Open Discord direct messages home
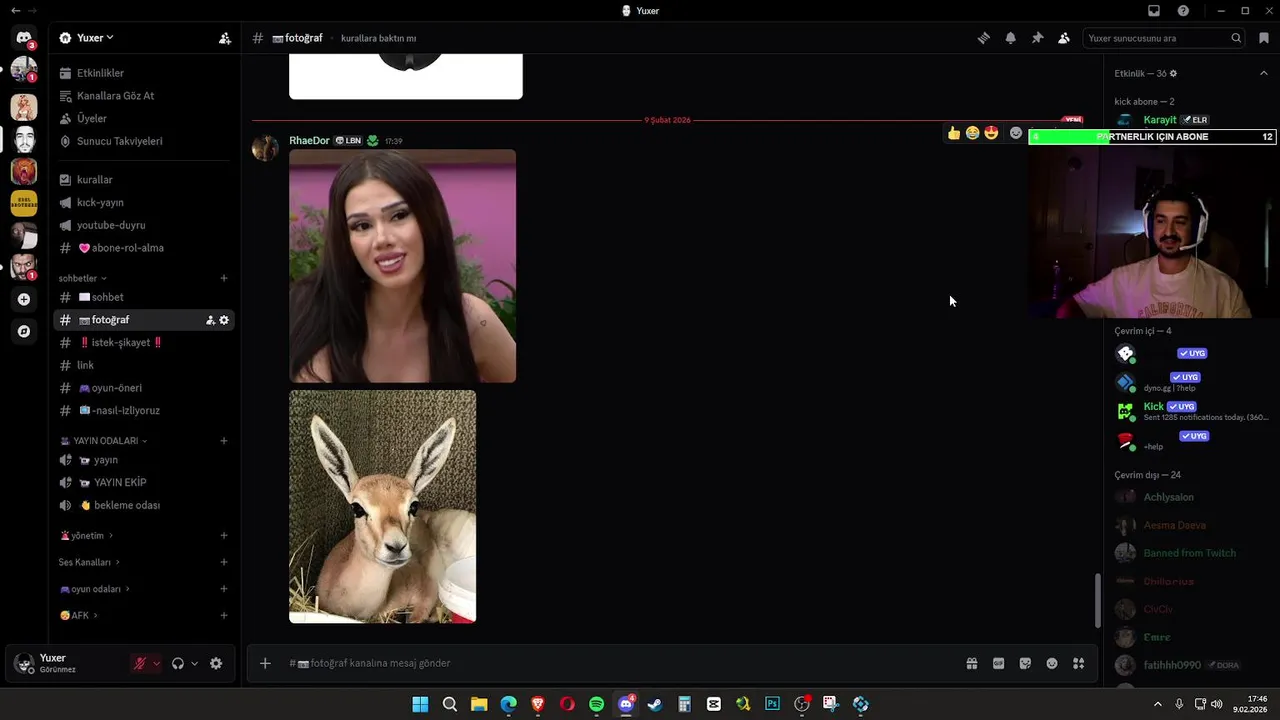This screenshot has height=720, width=1280. tap(24, 38)
